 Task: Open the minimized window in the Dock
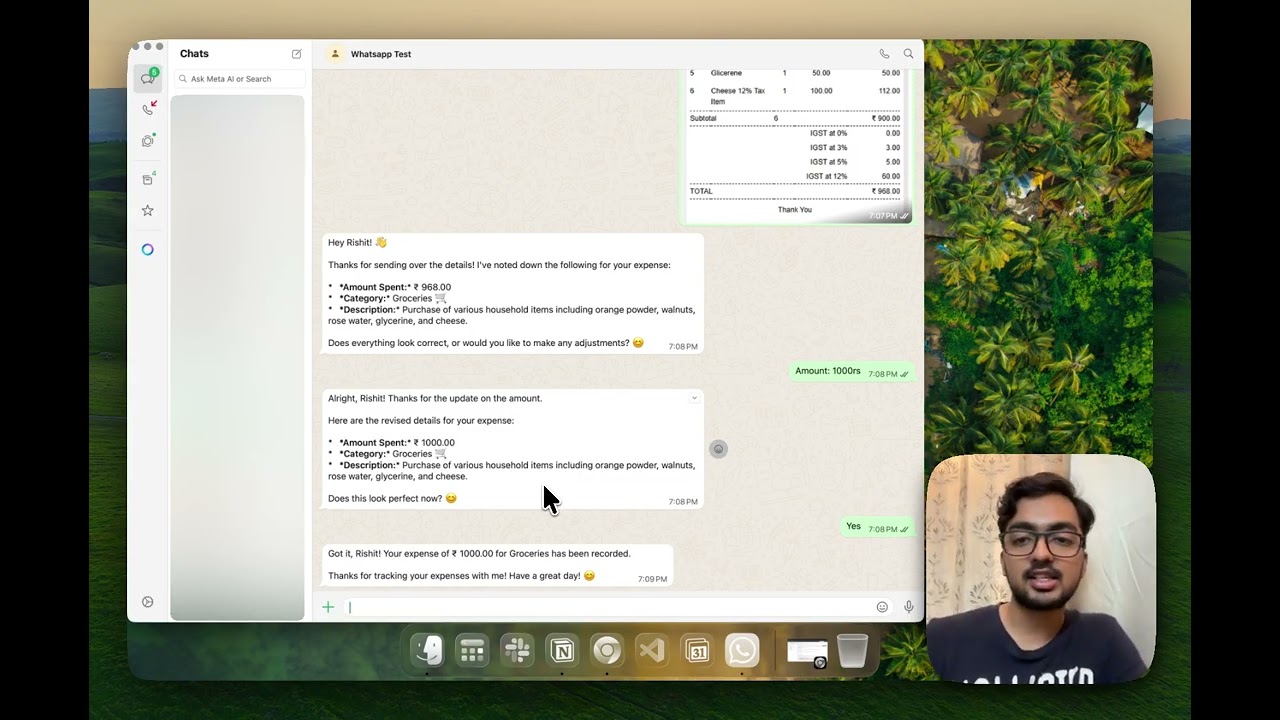[807, 653]
